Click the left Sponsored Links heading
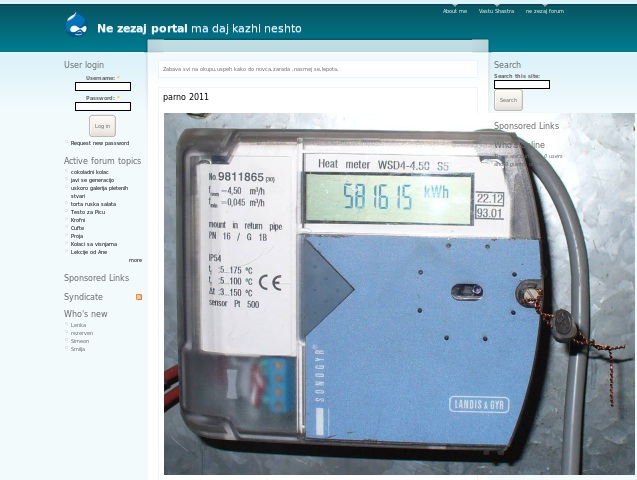637x480 pixels. (96, 278)
